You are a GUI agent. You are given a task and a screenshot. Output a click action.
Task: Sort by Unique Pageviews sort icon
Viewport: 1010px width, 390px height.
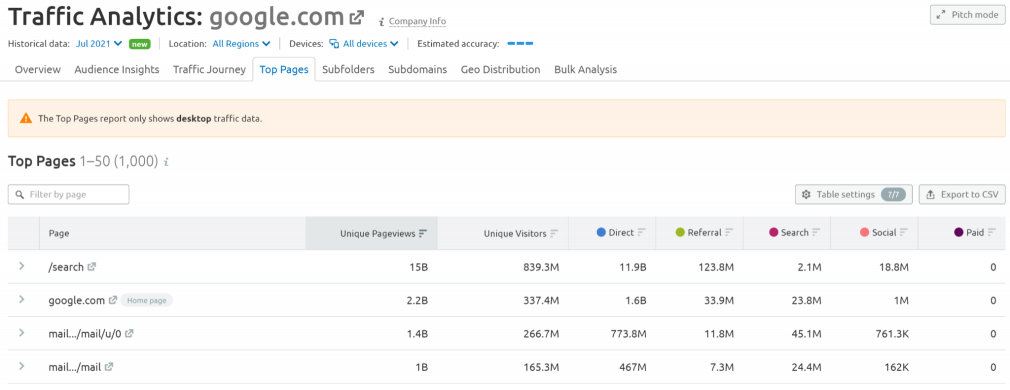pos(423,233)
